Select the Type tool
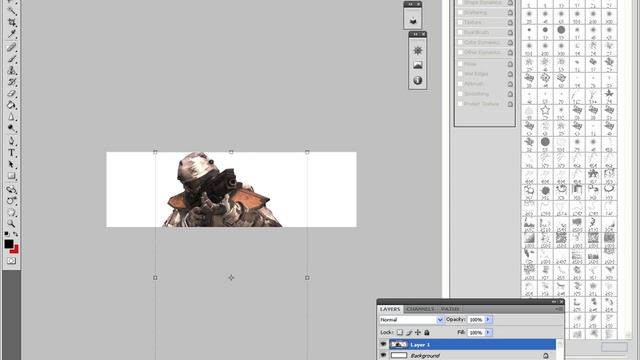The height and width of the screenshot is (360, 640). (x=11, y=153)
